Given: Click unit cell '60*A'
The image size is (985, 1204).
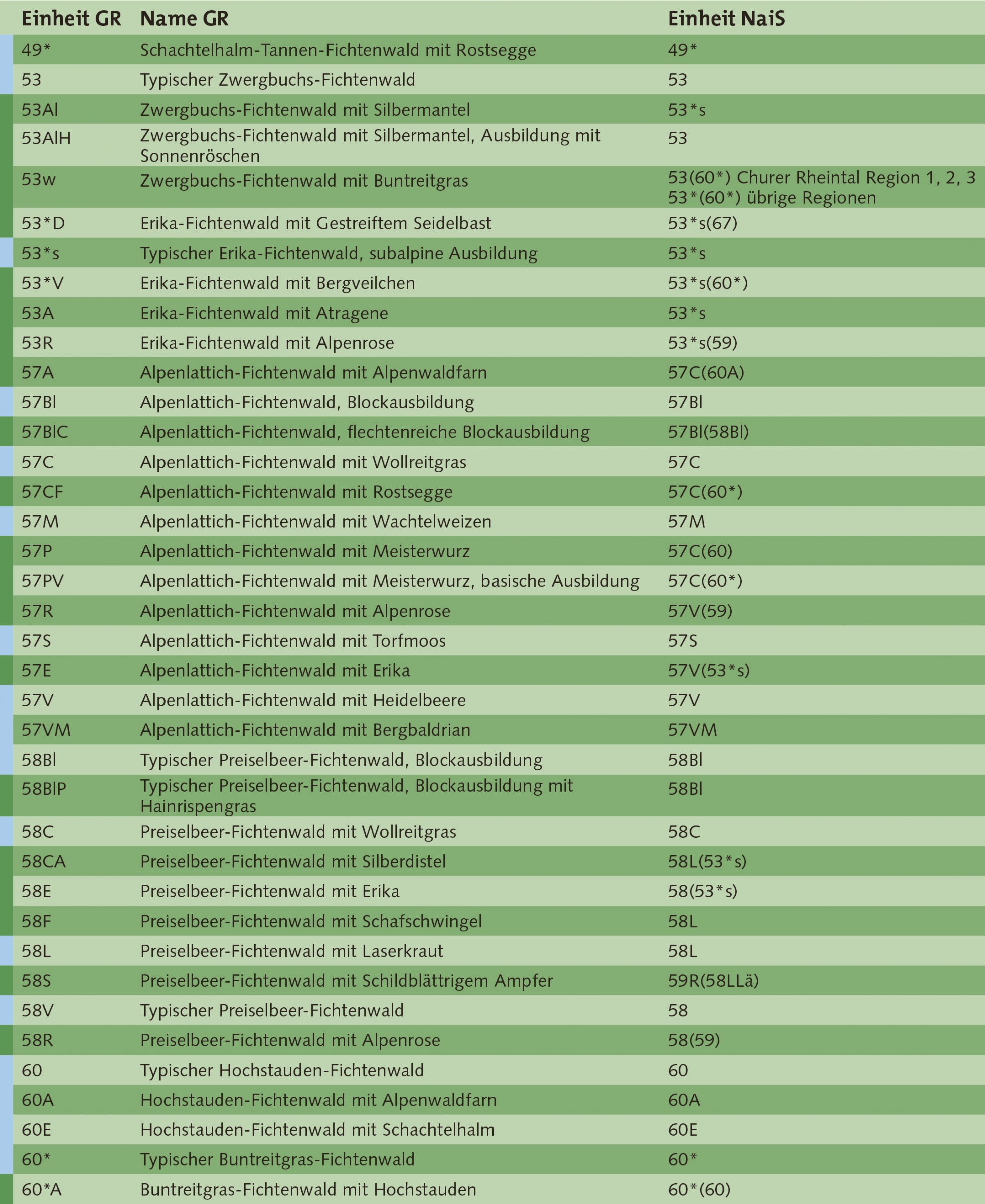Looking at the screenshot, I should tap(42, 1190).
